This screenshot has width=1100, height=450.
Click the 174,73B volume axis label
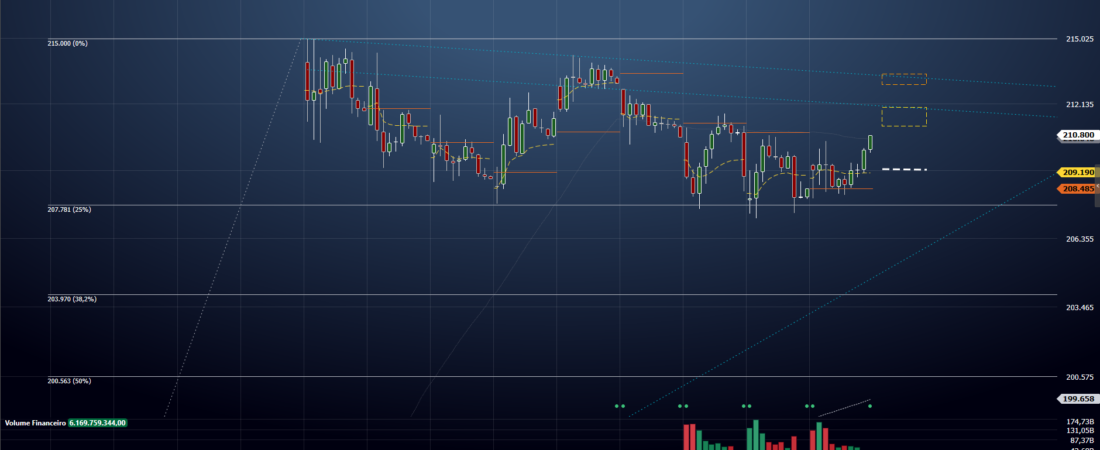coord(1079,421)
